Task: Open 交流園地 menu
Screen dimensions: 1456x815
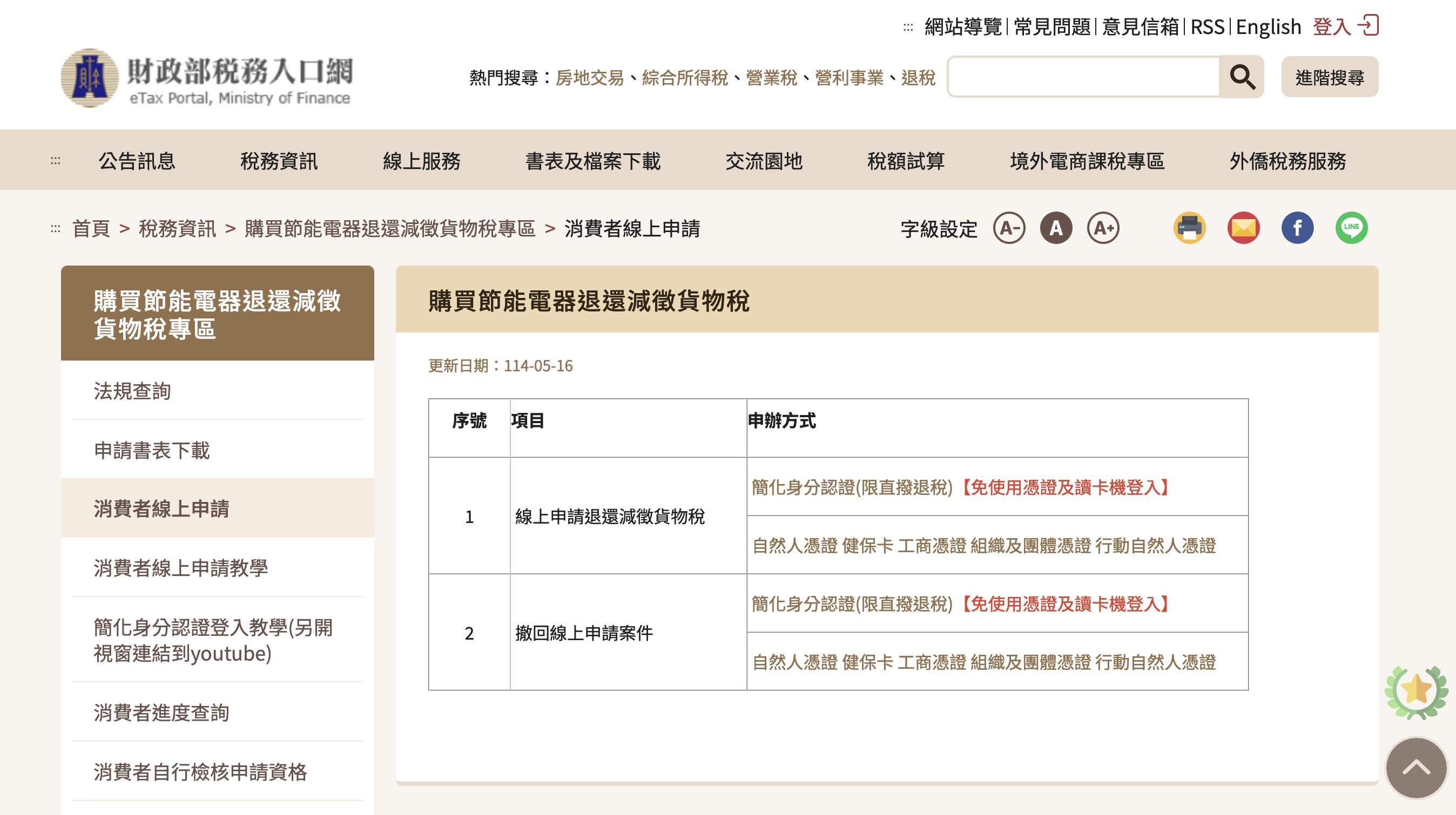Action: pyautogui.click(x=764, y=161)
